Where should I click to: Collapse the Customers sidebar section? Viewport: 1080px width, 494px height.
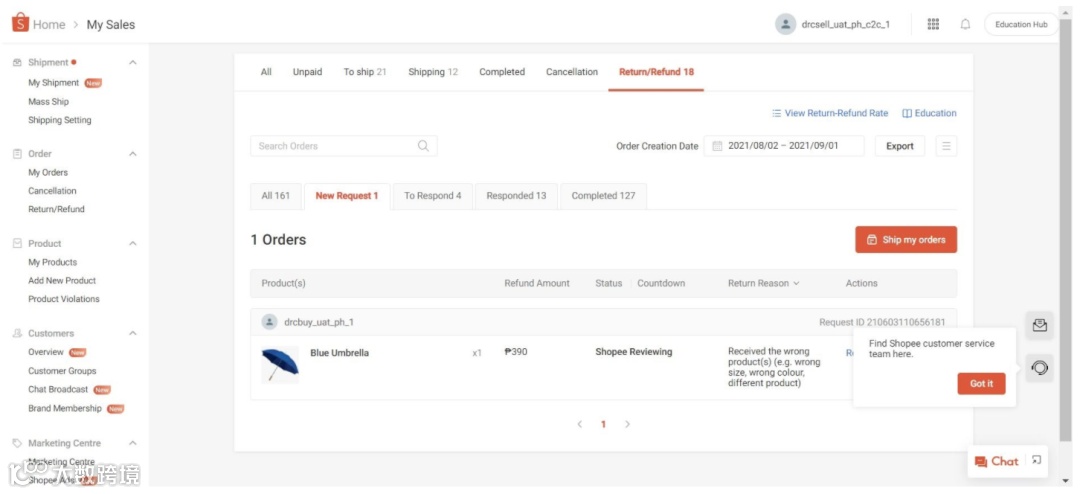133,333
